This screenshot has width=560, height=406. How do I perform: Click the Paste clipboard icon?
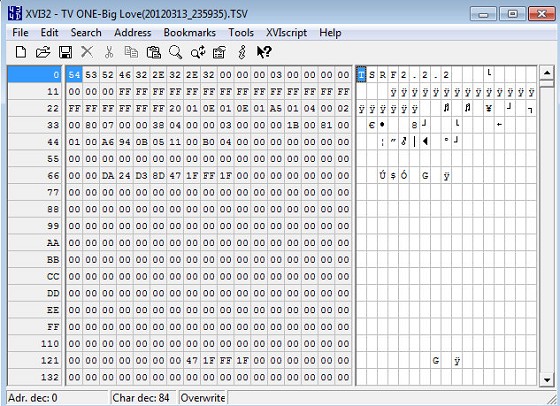click(x=154, y=52)
